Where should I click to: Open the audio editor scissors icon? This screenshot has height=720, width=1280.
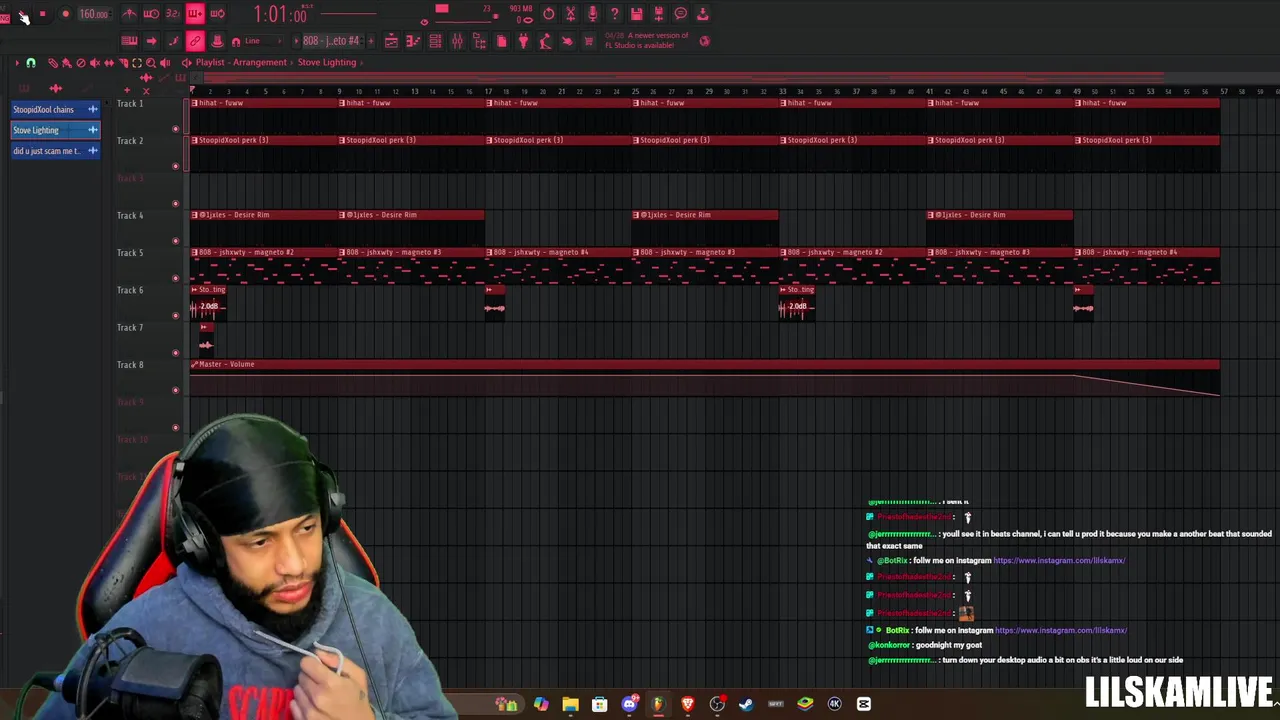tap(570, 14)
